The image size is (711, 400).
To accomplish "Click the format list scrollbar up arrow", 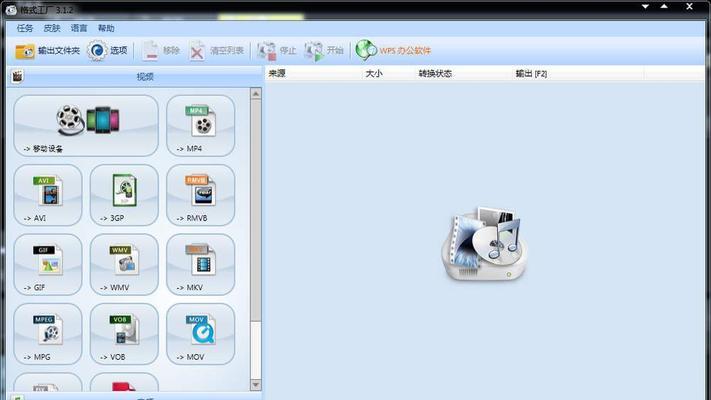I will point(256,94).
